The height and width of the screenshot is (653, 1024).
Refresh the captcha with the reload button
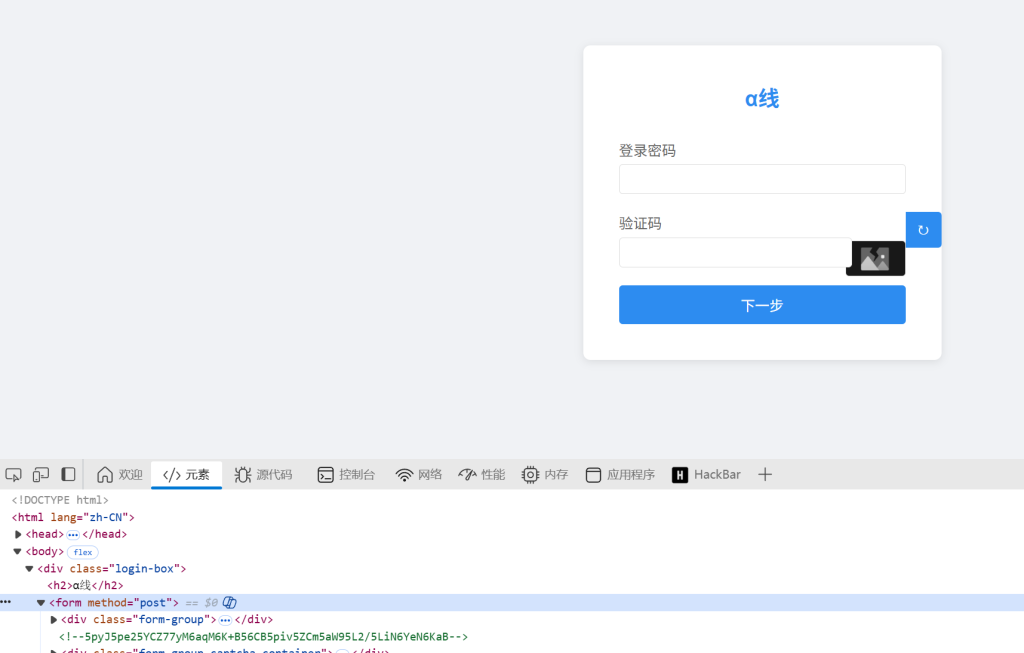[923, 230]
